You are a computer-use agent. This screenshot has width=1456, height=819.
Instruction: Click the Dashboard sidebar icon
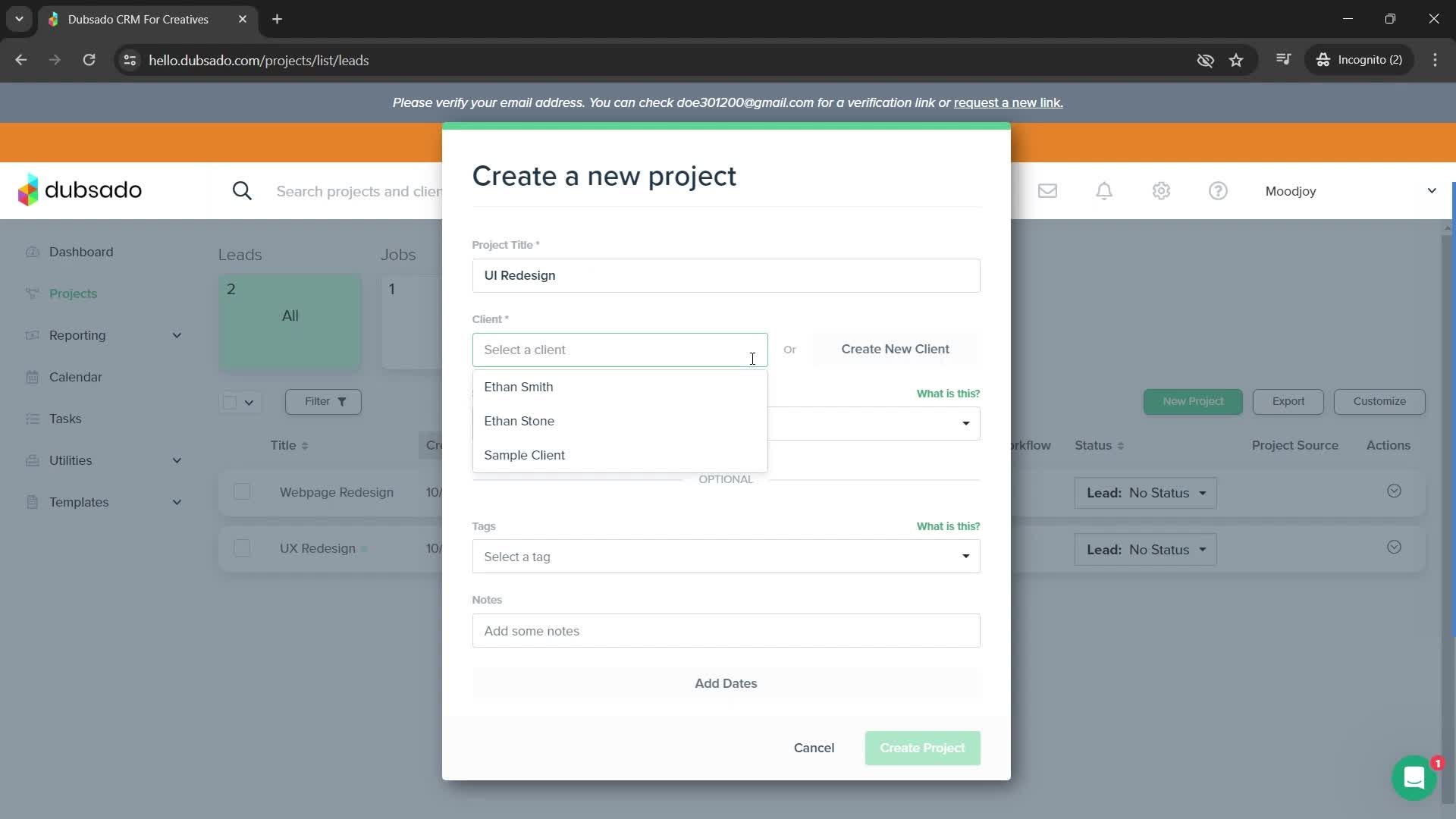pos(32,252)
